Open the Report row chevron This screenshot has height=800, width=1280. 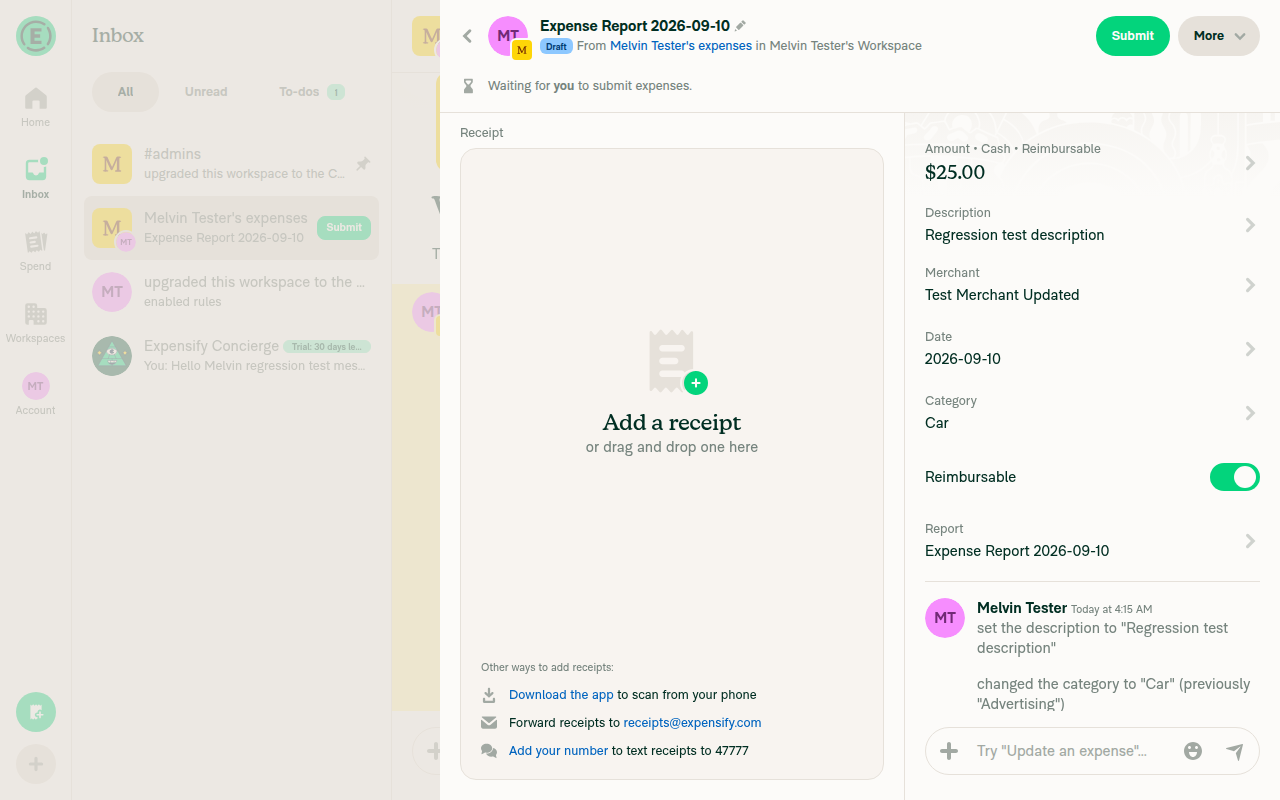pos(1250,541)
